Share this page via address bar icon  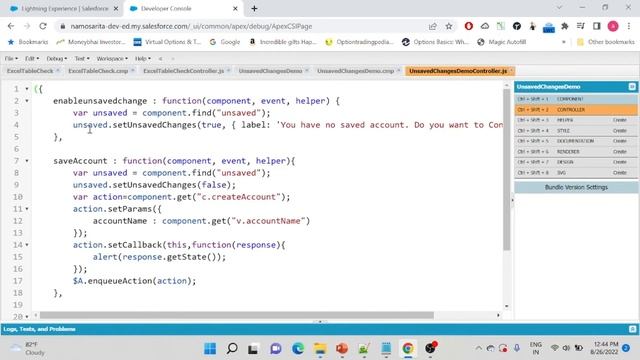point(433,26)
